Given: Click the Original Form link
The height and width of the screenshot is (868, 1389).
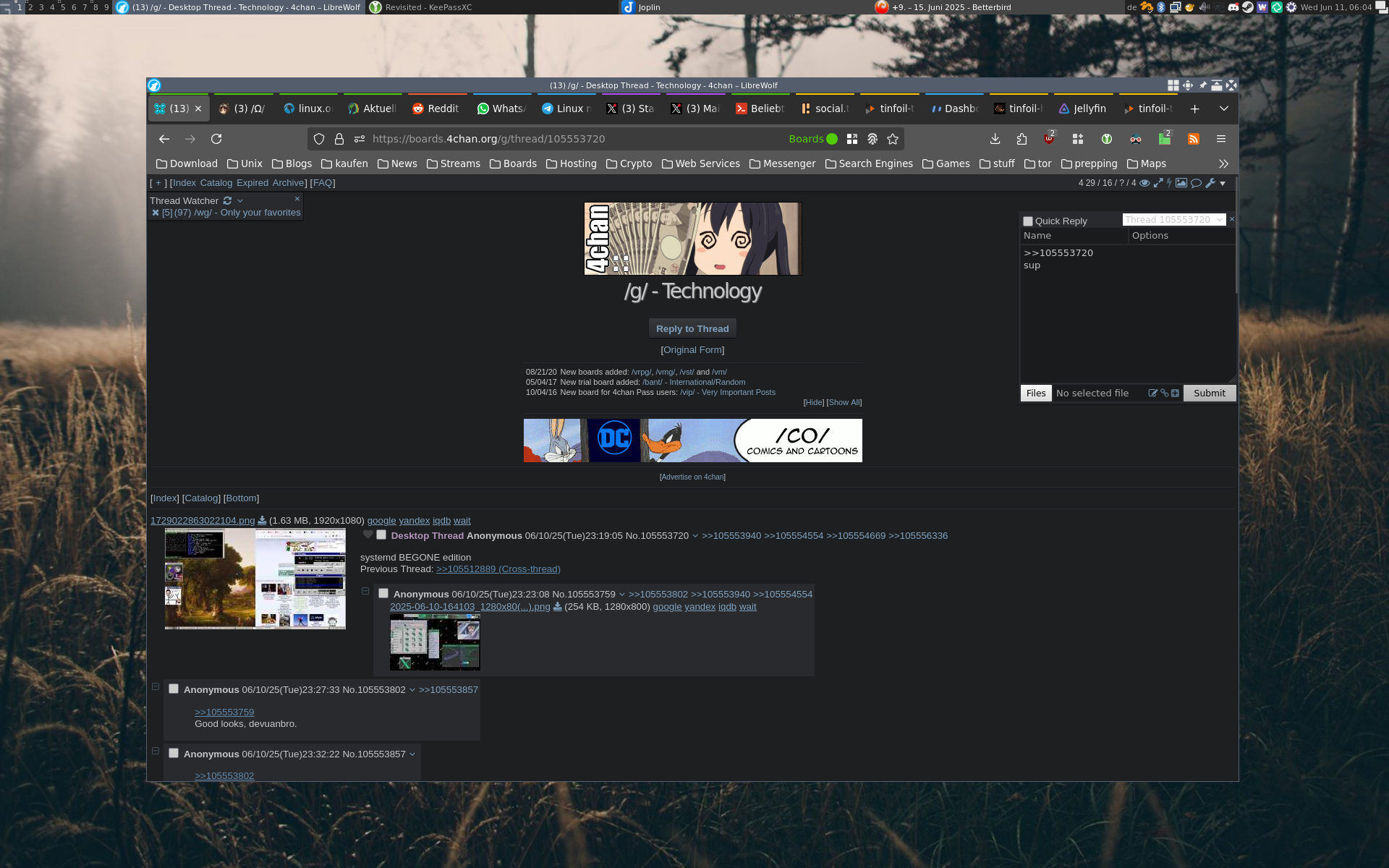Looking at the screenshot, I should point(692,350).
